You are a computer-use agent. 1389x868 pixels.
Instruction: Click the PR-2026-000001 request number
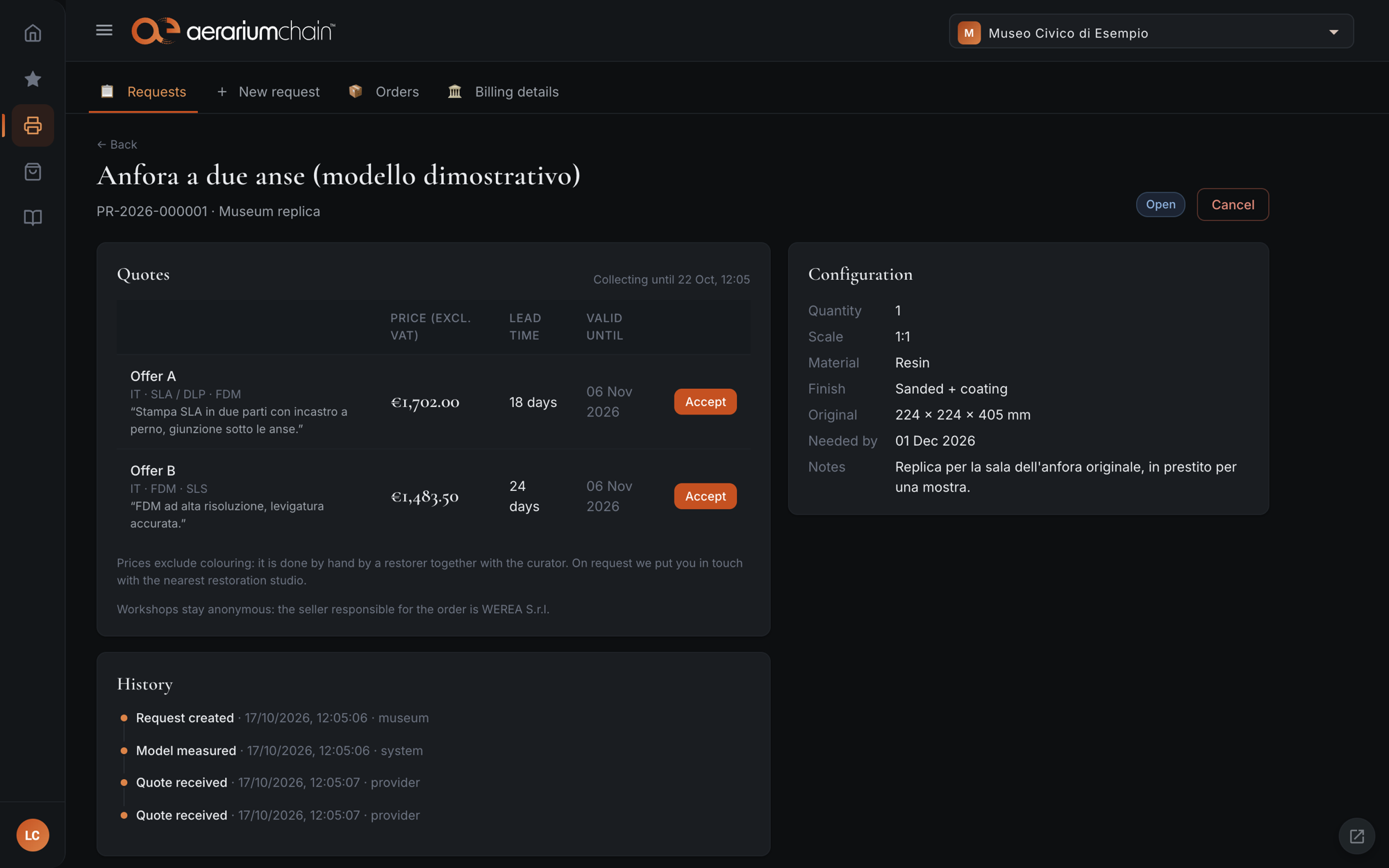point(151,211)
